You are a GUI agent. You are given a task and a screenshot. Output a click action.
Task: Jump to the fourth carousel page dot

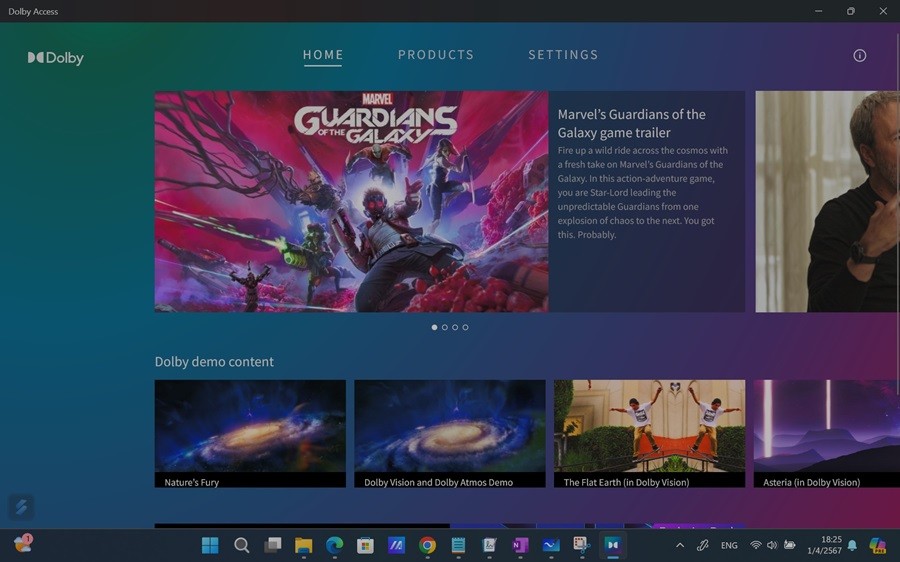(x=465, y=327)
